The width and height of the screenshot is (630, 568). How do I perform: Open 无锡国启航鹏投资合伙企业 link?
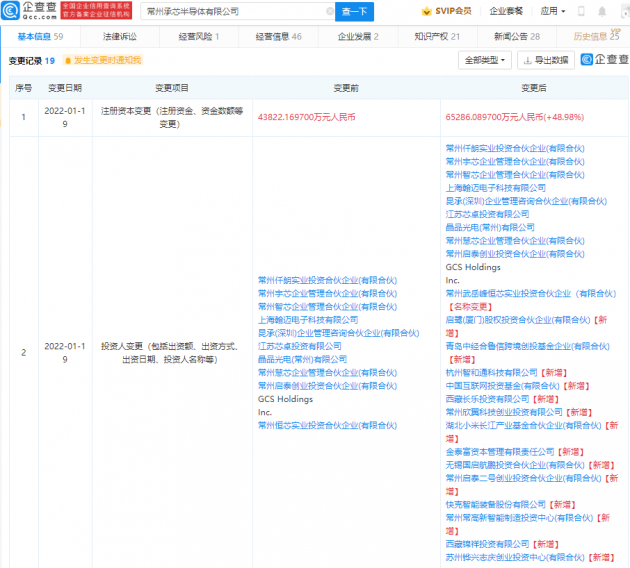[515, 465]
